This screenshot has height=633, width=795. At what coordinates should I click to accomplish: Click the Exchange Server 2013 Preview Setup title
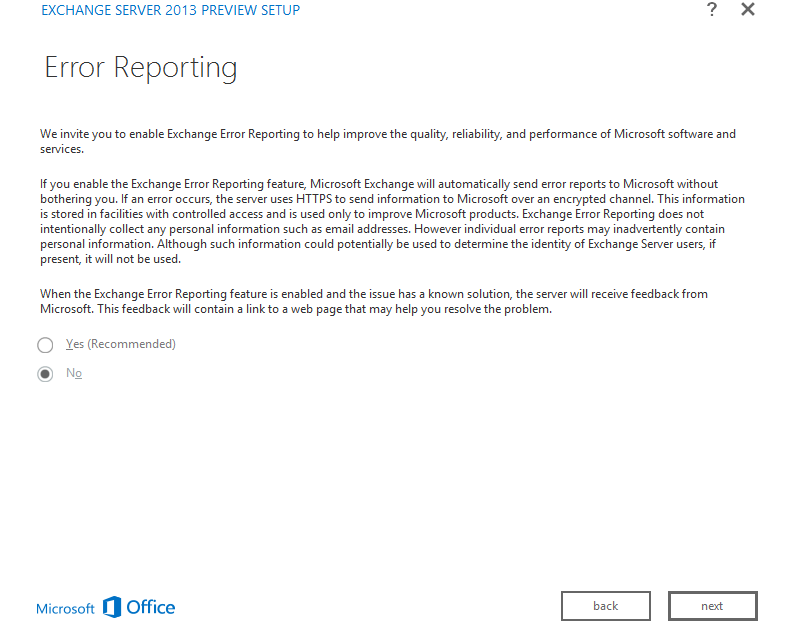coord(170,11)
